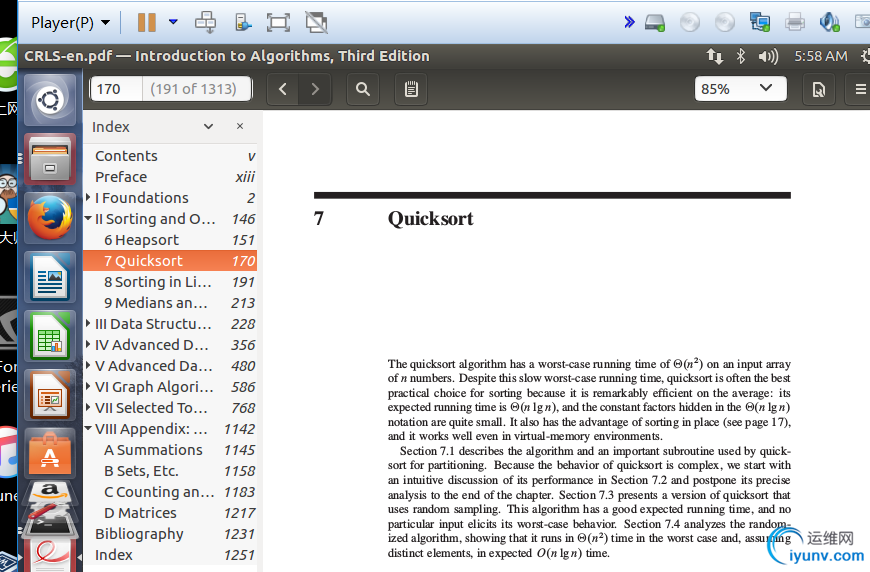Expand I Foundations section
This screenshot has height=572, width=870.
[88, 198]
